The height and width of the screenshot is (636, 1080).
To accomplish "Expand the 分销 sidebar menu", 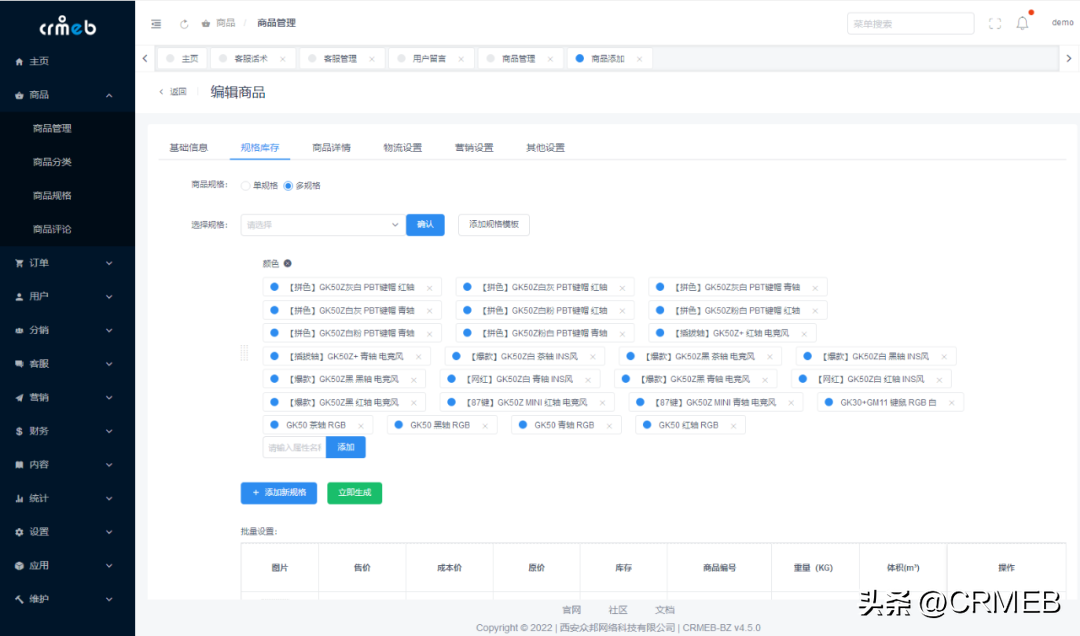I will (67, 330).
